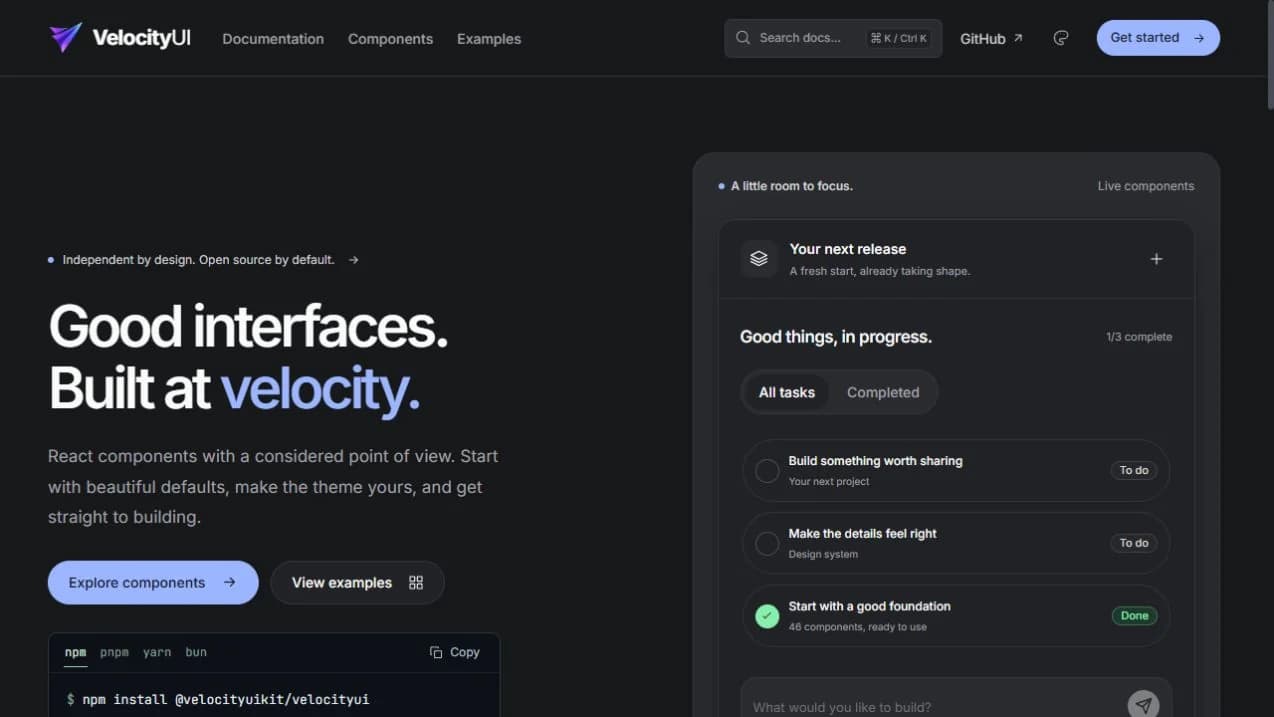Click 46 components, ready to use text
Screen dimensions: 1274x717
[857, 627]
